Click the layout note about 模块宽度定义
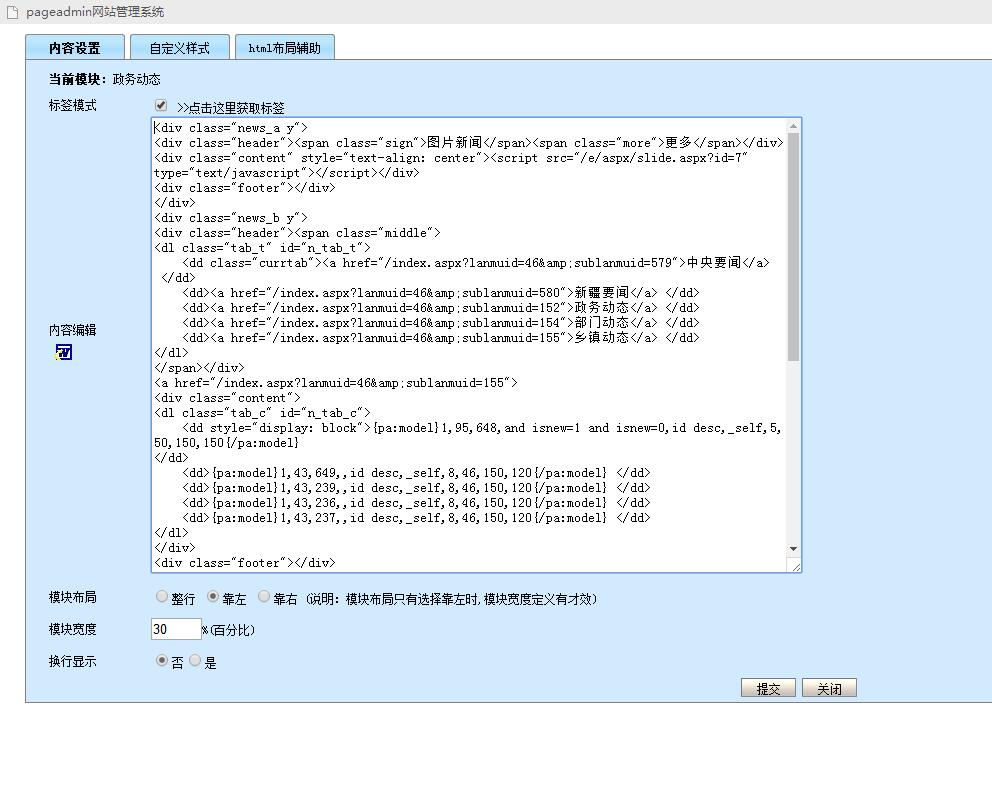Image resolution: width=992 pixels, height=798 pixels. point(452,599)
